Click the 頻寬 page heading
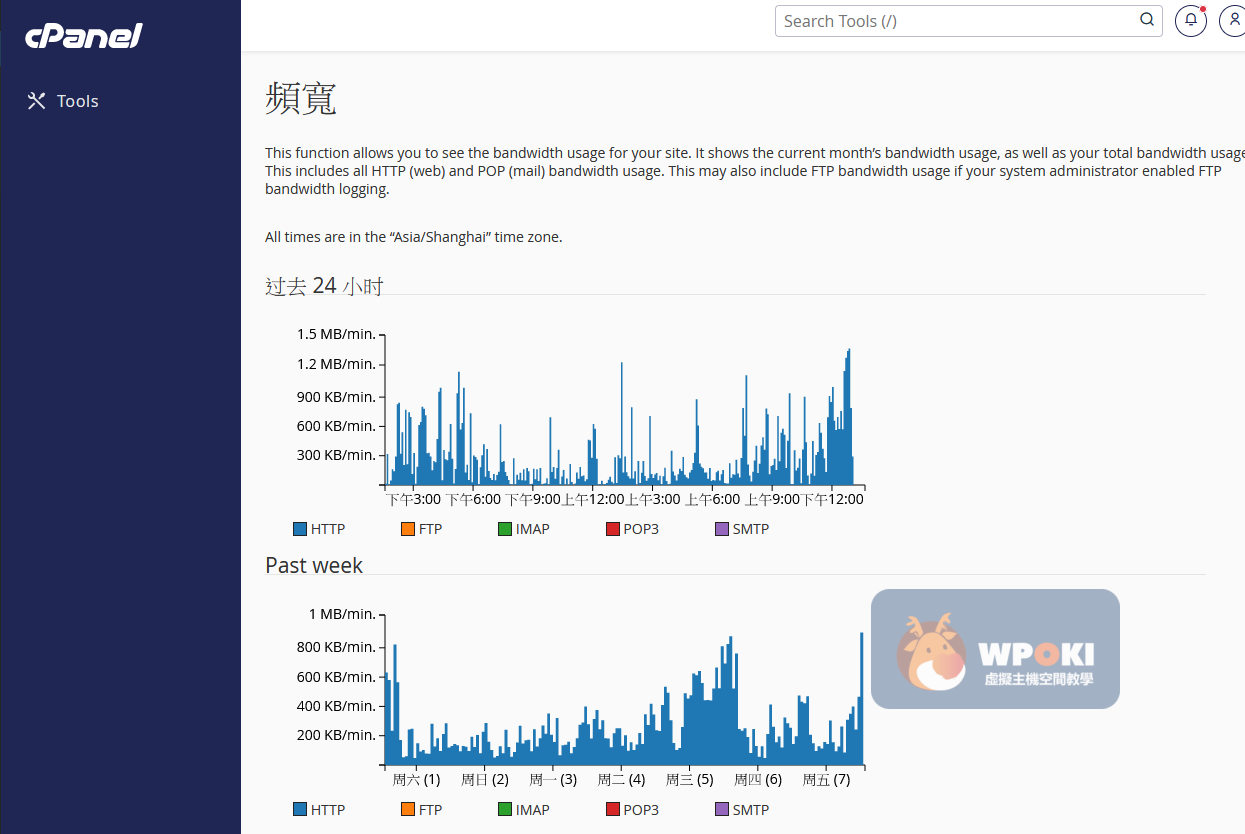1245x834 pixels. [x=301, y=99]
